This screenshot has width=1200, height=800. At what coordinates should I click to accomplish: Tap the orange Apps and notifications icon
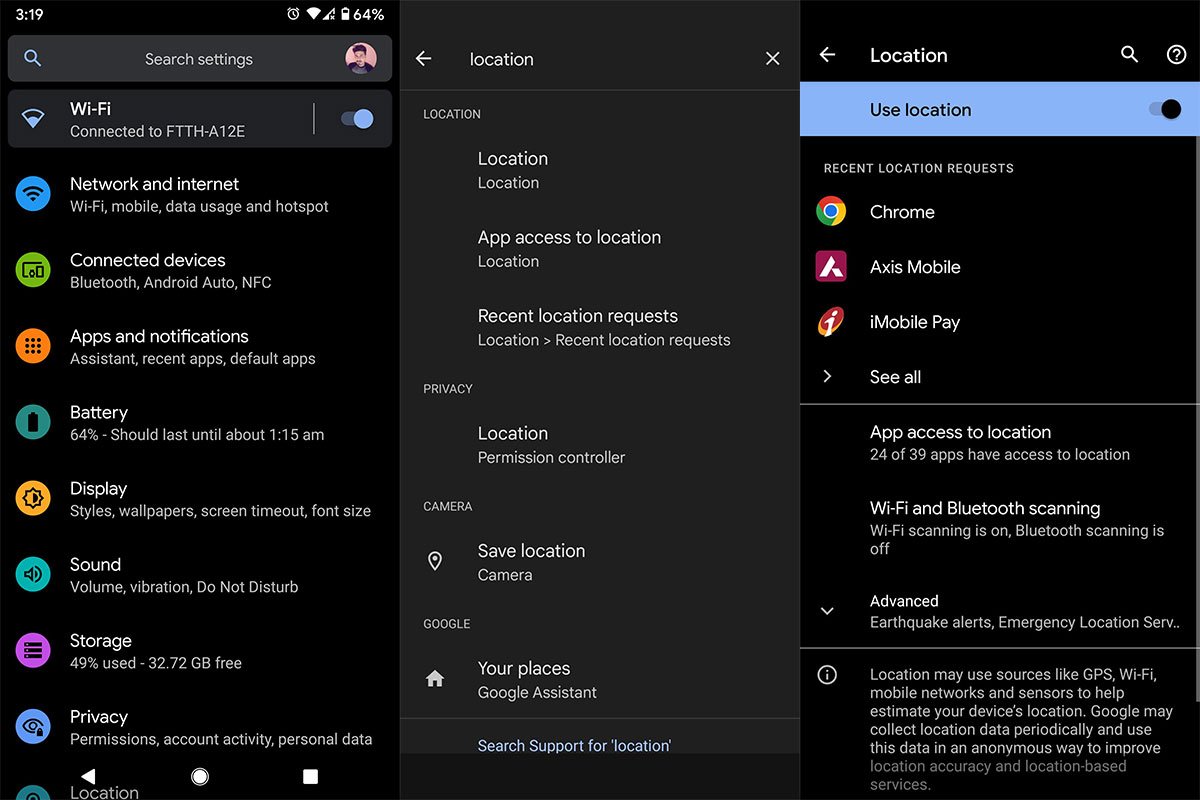33,346
